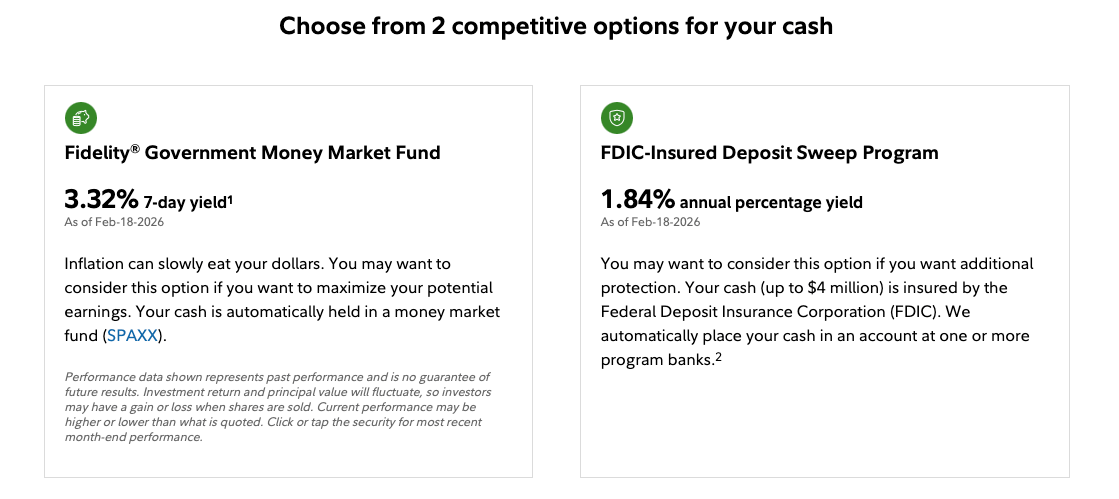Screen dimensions: 1119x499
Task: Click the italic performance data disclaimer
Action: point(277,407)
